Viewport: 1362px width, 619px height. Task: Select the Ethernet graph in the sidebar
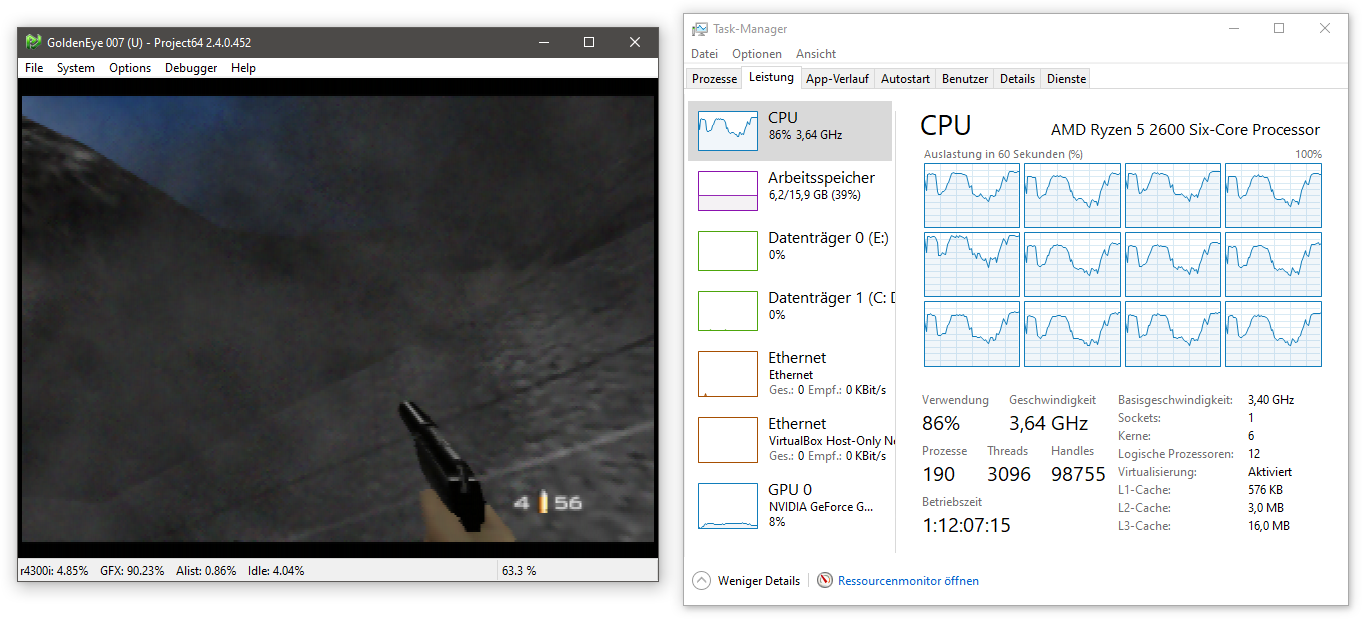[x=790, y=373]
